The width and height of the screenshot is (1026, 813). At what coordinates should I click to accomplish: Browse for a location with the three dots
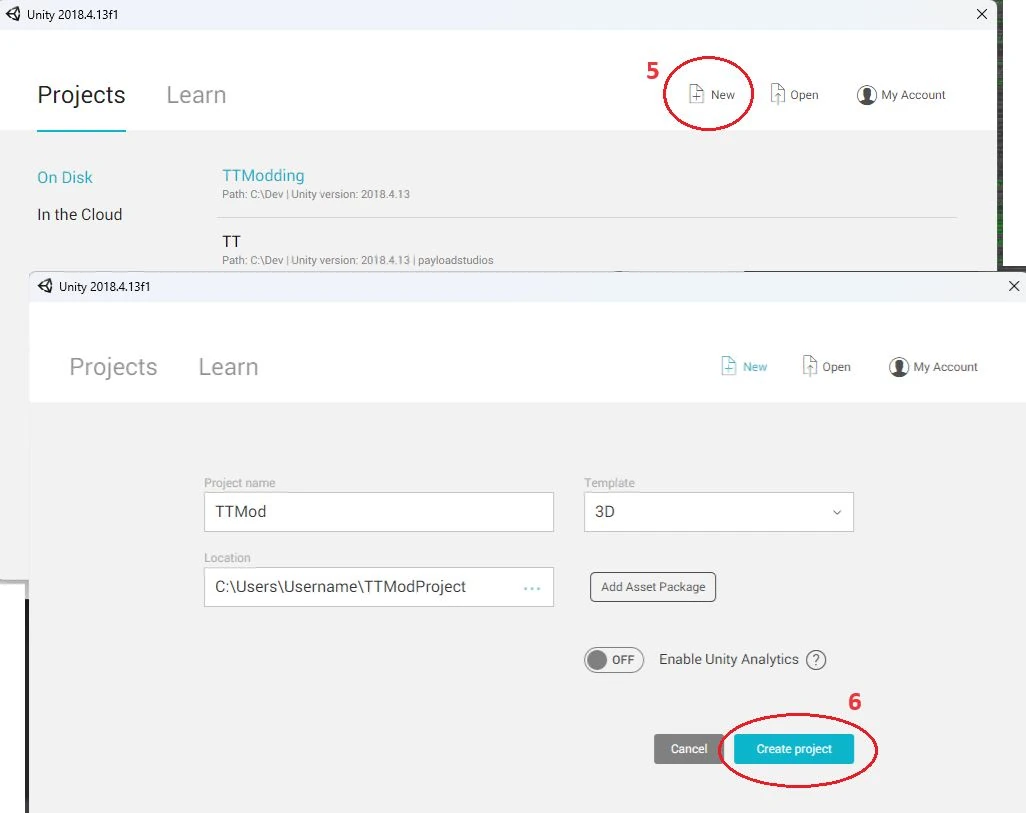(532, 588)
